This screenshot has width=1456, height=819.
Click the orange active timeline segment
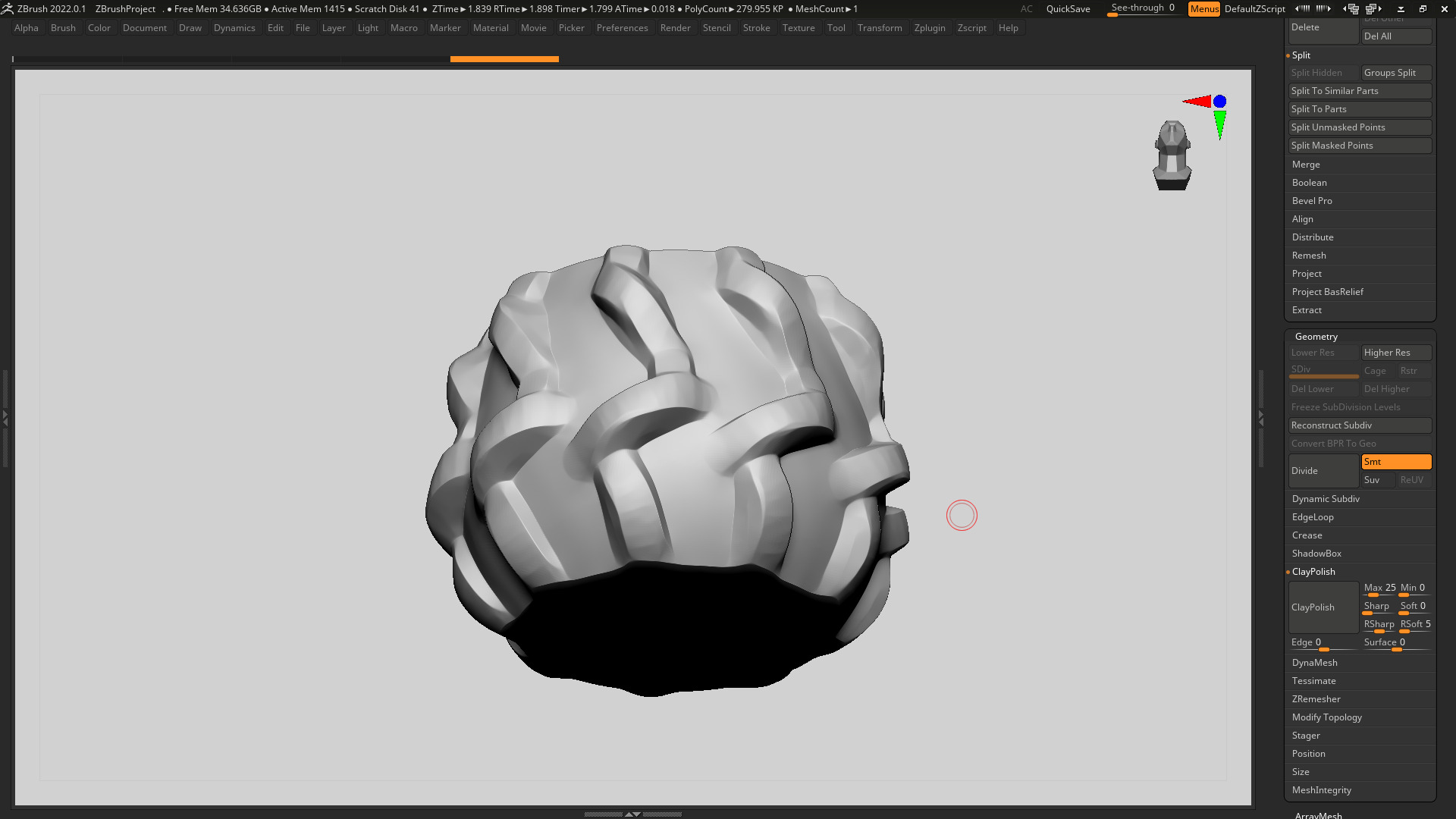504,58
